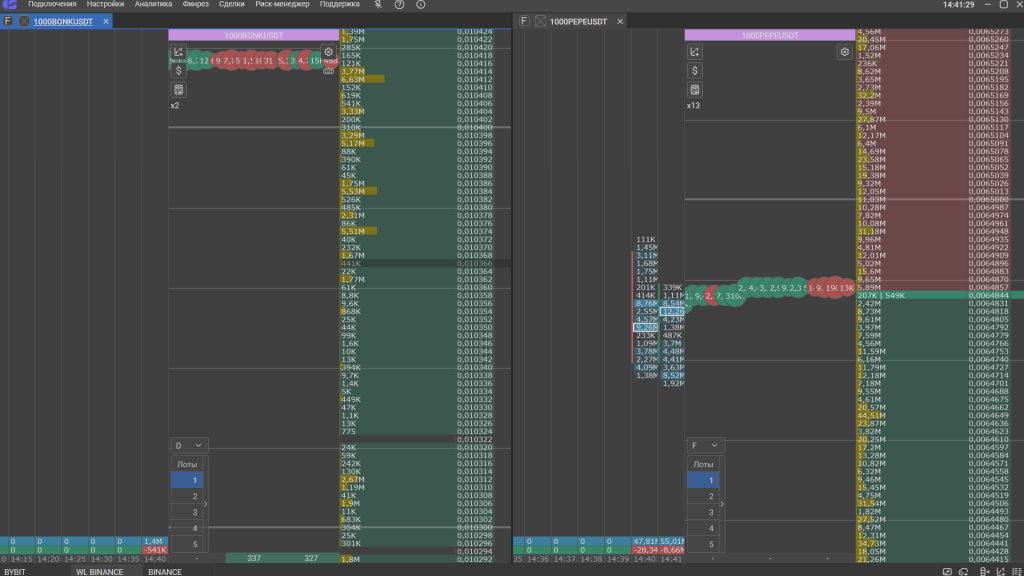Open gear settings for 1000BONKUSDT order book
Screen dimensions: 1024x576
329,52
